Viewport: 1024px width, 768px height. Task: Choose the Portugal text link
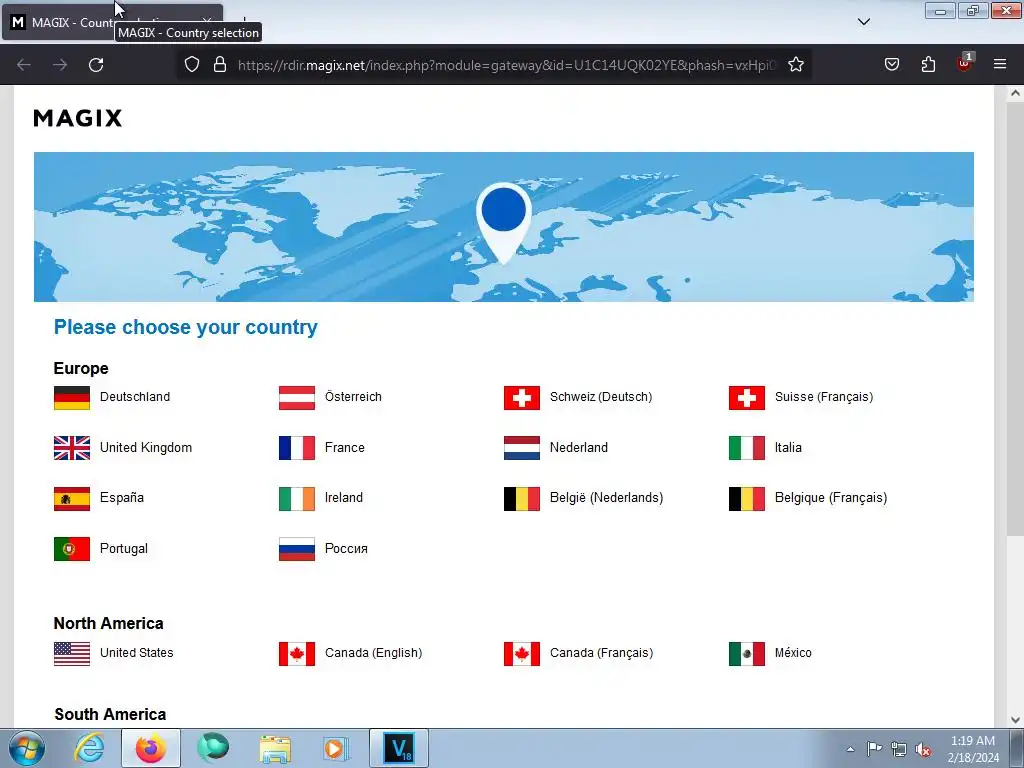(x=123, y=549)
